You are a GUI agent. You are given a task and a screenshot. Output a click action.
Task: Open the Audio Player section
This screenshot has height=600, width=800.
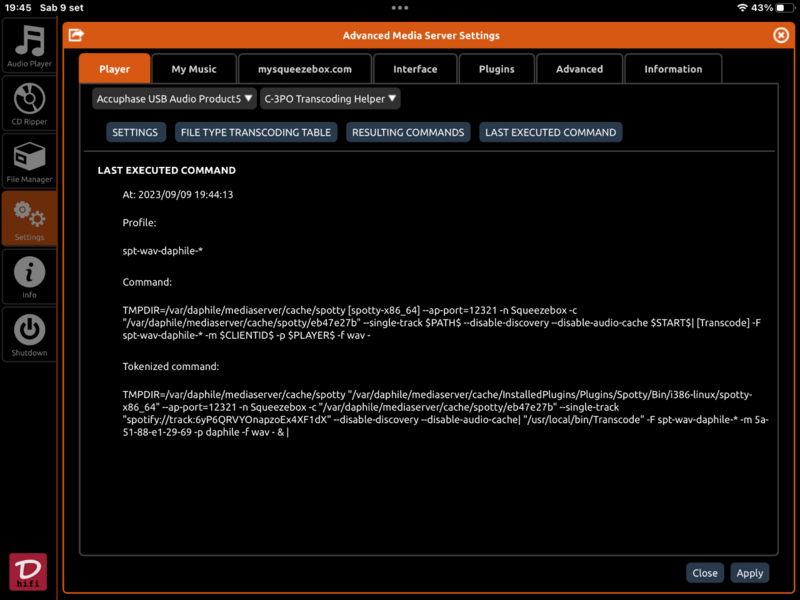30,44
